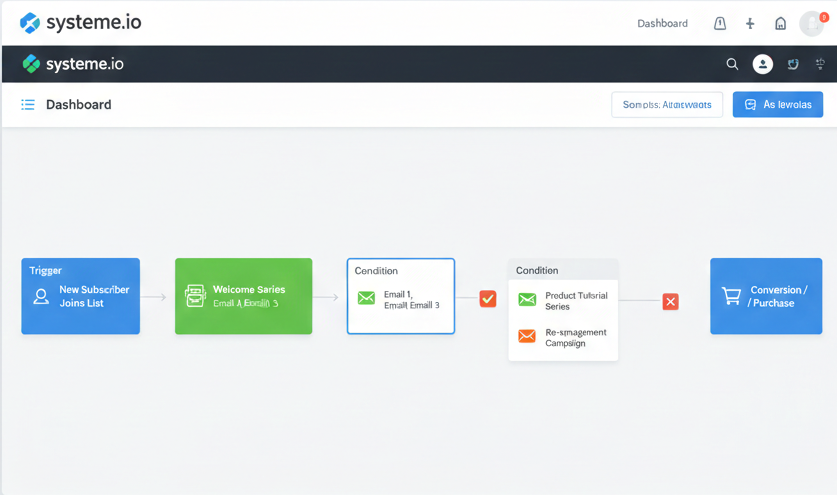The width and height of the screenshot is (837, 495).
Task: Click the subscriber person icon in Trigger block
Action: tap(41, 296)
